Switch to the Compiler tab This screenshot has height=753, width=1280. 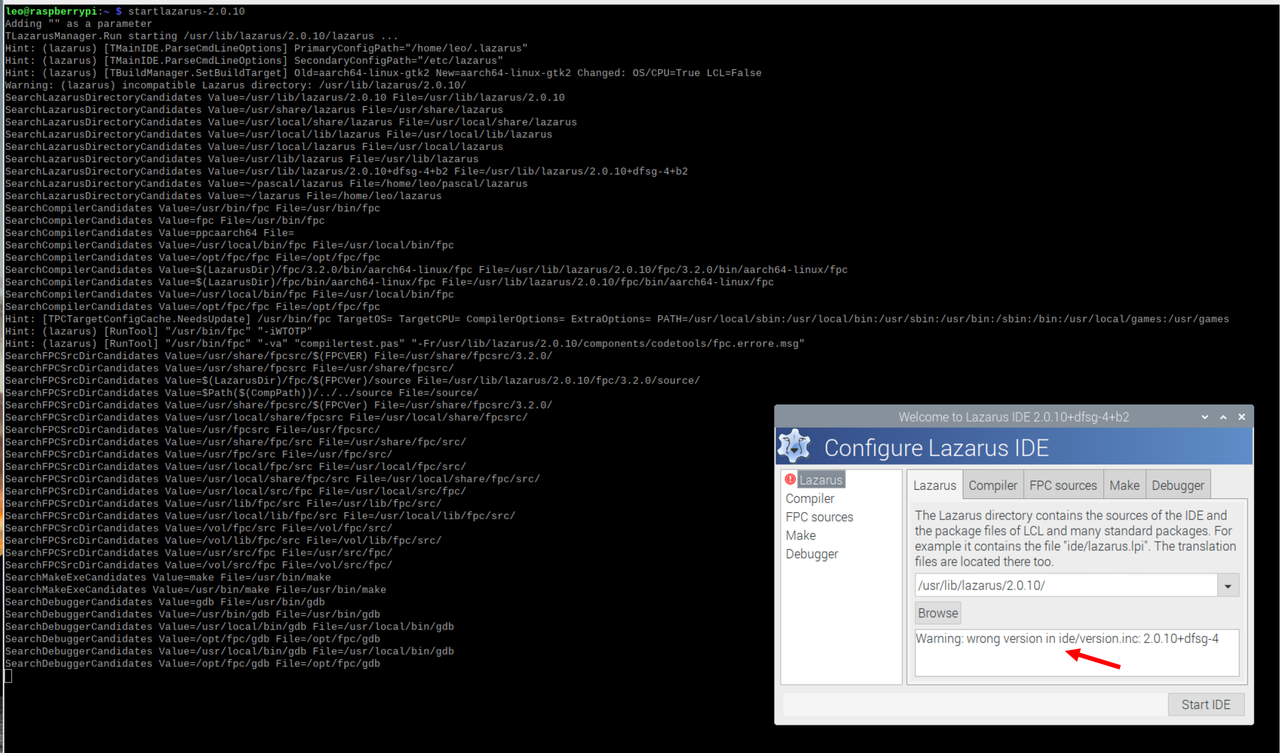point(993,485)
